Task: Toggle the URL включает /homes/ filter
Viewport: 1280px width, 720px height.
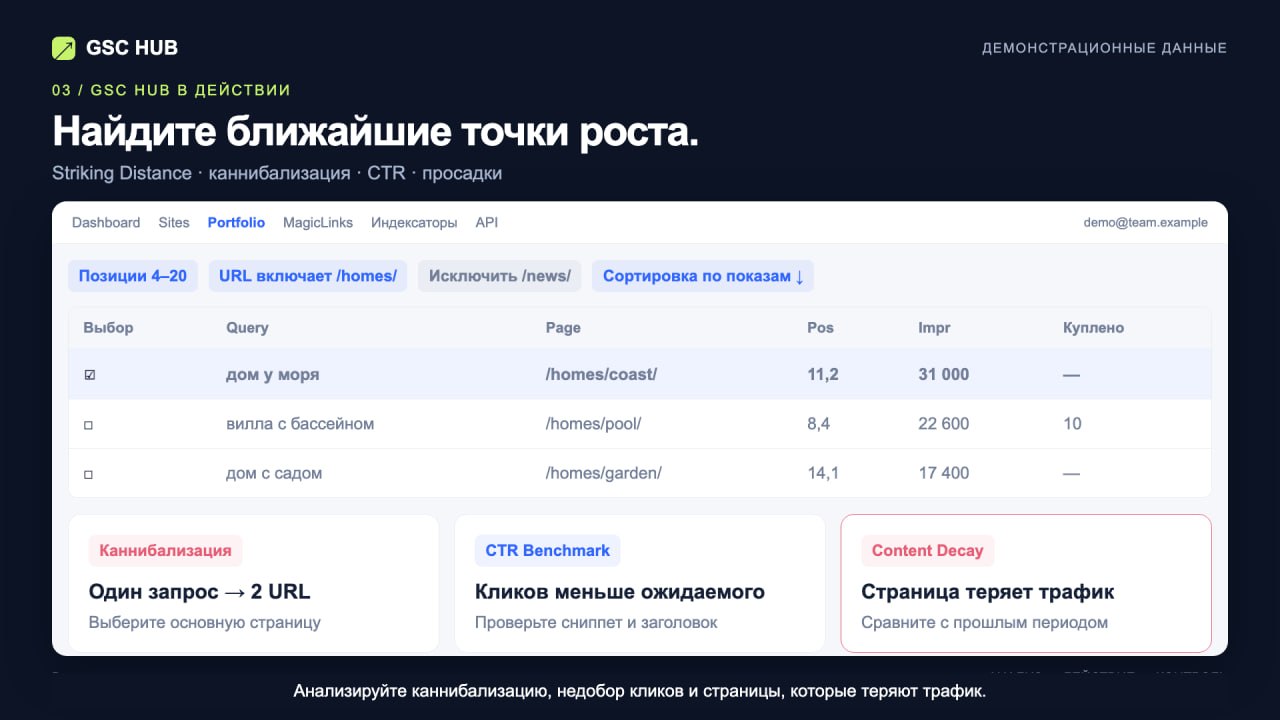Action: tap(308, 276)
